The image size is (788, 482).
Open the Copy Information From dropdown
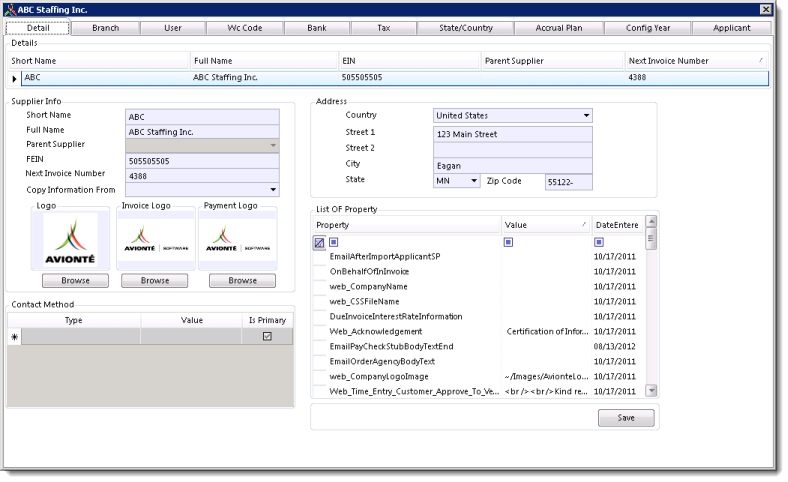[x=272, y=189]
